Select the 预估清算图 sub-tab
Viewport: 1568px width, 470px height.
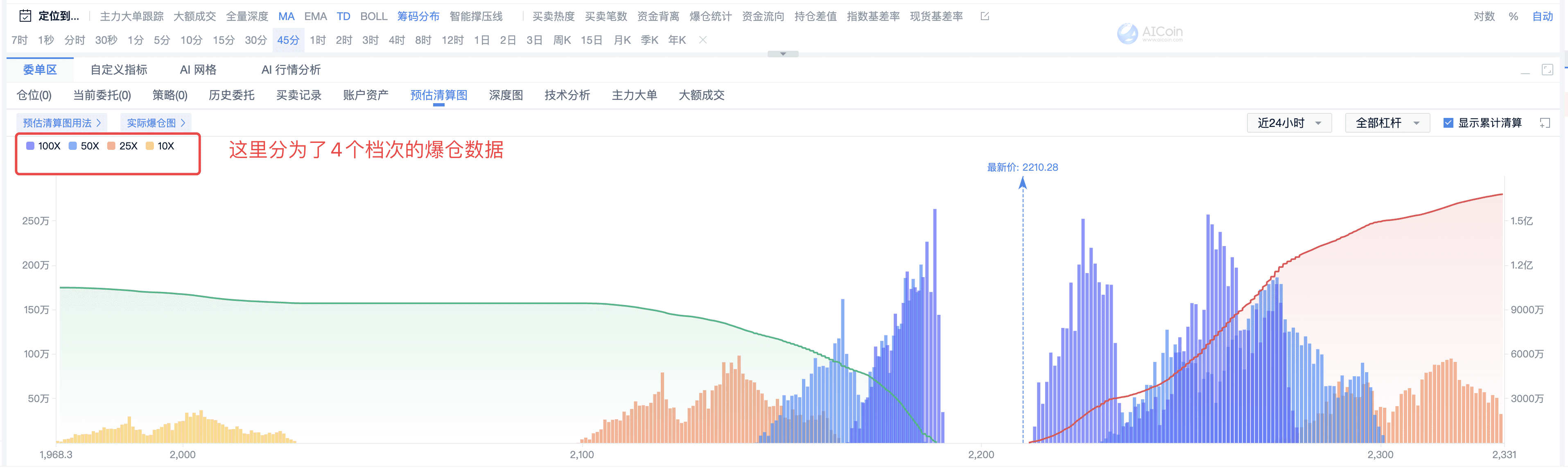click(438, 95)
